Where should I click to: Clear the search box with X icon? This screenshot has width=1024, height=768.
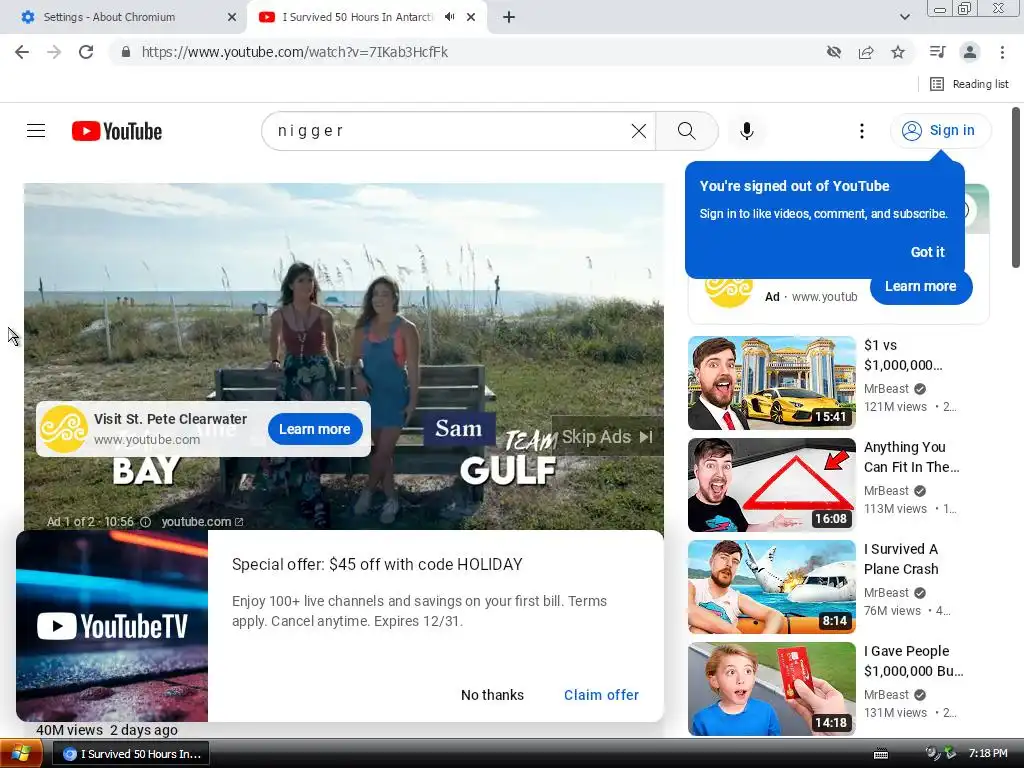(x=639, y=131)
